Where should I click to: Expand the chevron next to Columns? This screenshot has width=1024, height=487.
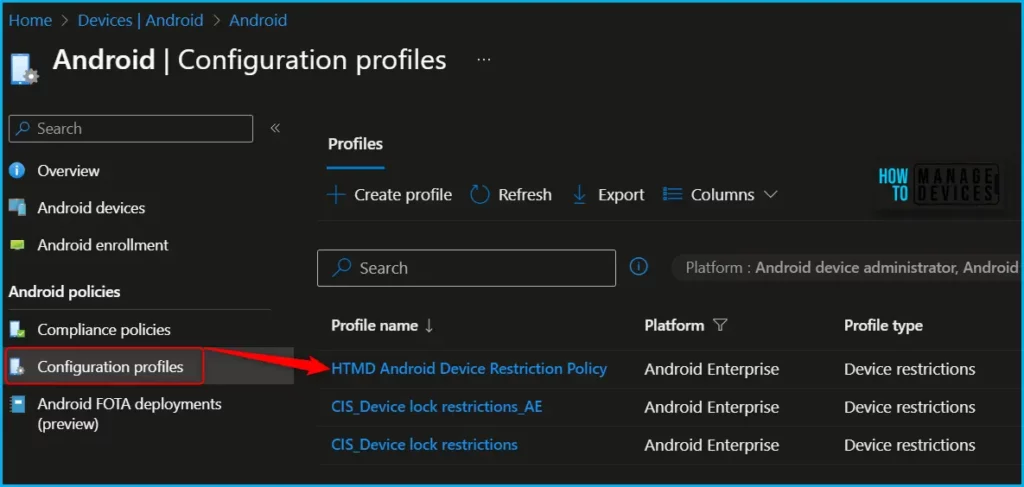pos(771,195)
